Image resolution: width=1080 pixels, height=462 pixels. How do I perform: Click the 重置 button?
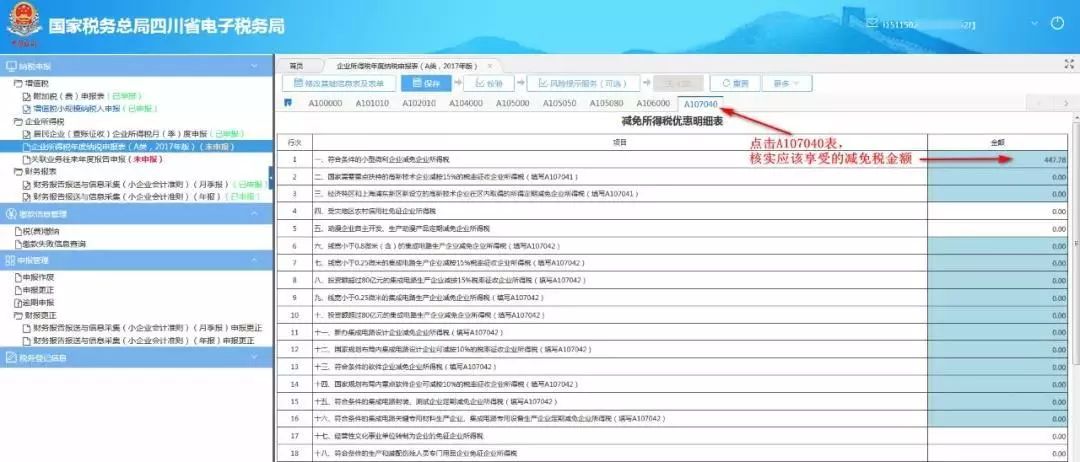coord(735,83)
